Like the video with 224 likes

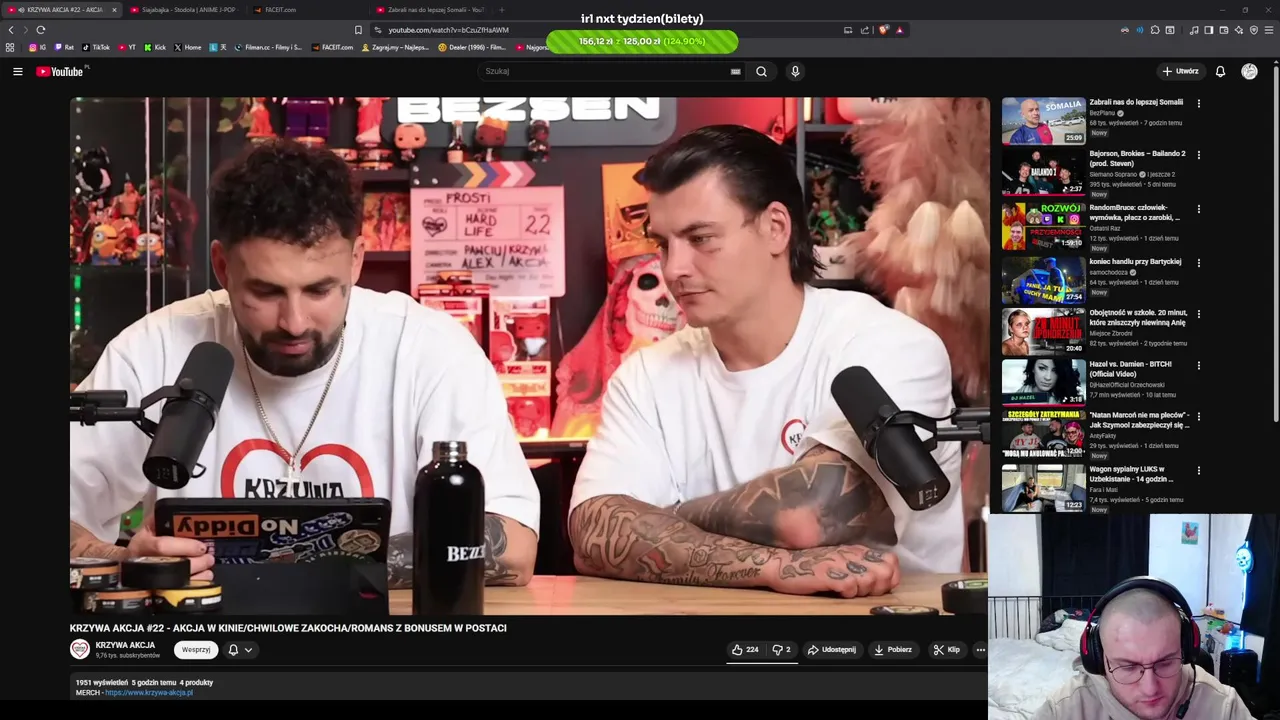(x=745, y=650)
